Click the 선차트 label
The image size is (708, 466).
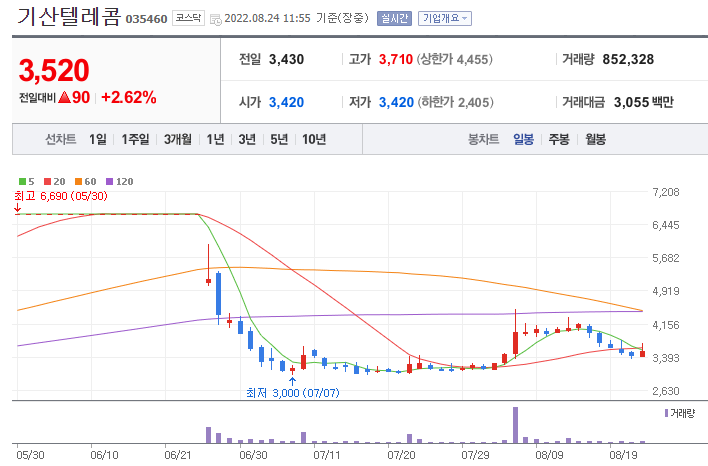click(61, 139)
